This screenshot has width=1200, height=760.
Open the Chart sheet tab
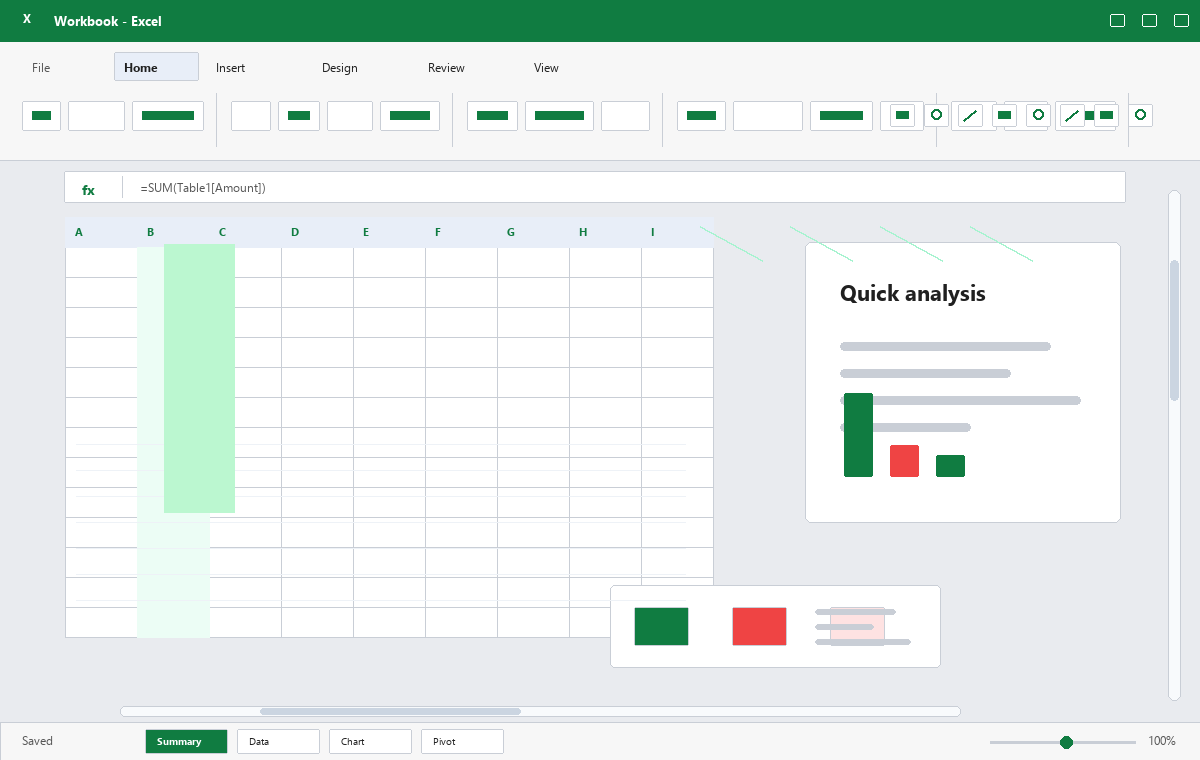(x=370, y=741)
